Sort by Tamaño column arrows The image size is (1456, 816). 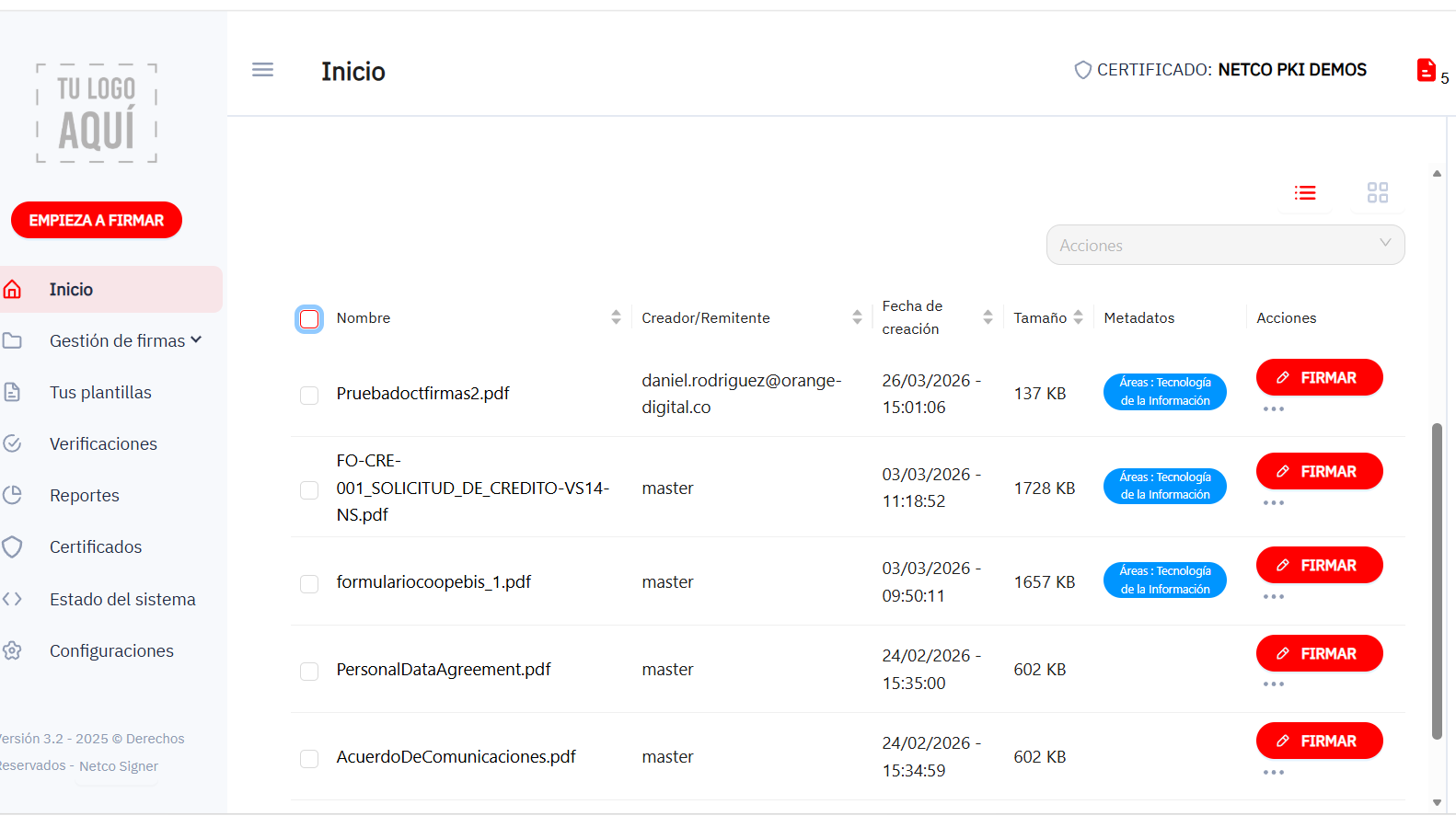pos(1078,317)
